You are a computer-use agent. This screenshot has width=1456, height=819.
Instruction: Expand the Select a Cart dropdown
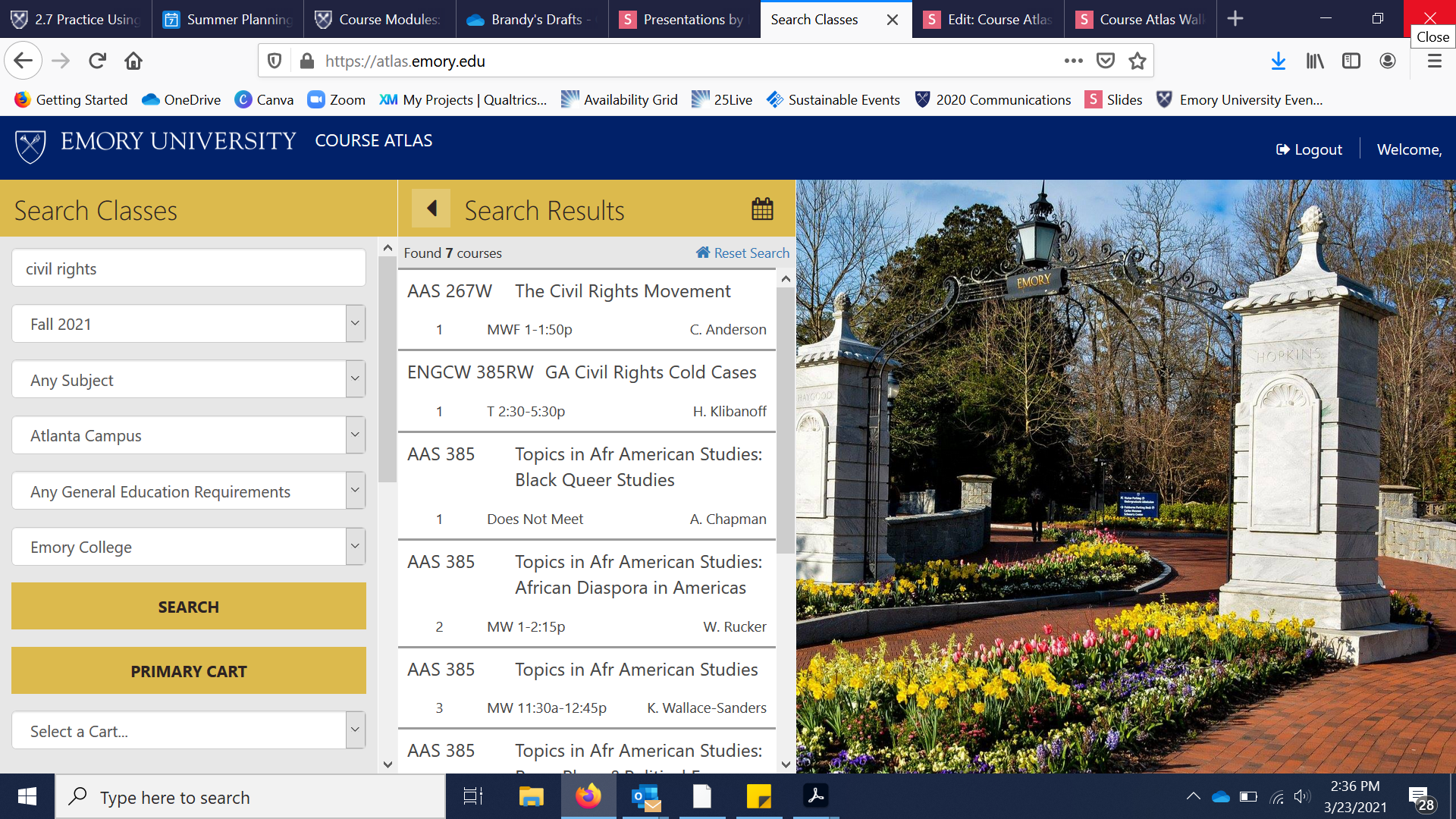click(355, 730)
